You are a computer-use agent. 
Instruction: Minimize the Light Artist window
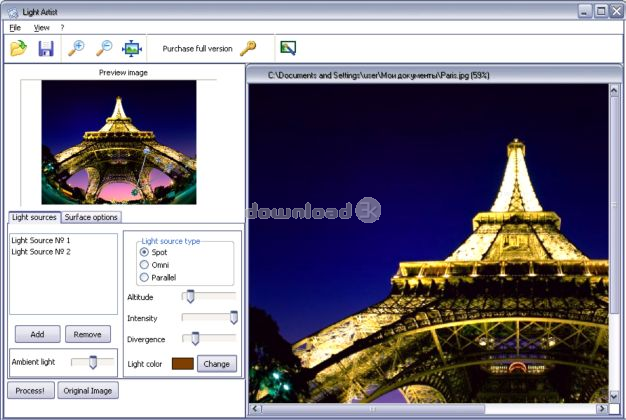point(584,11)
